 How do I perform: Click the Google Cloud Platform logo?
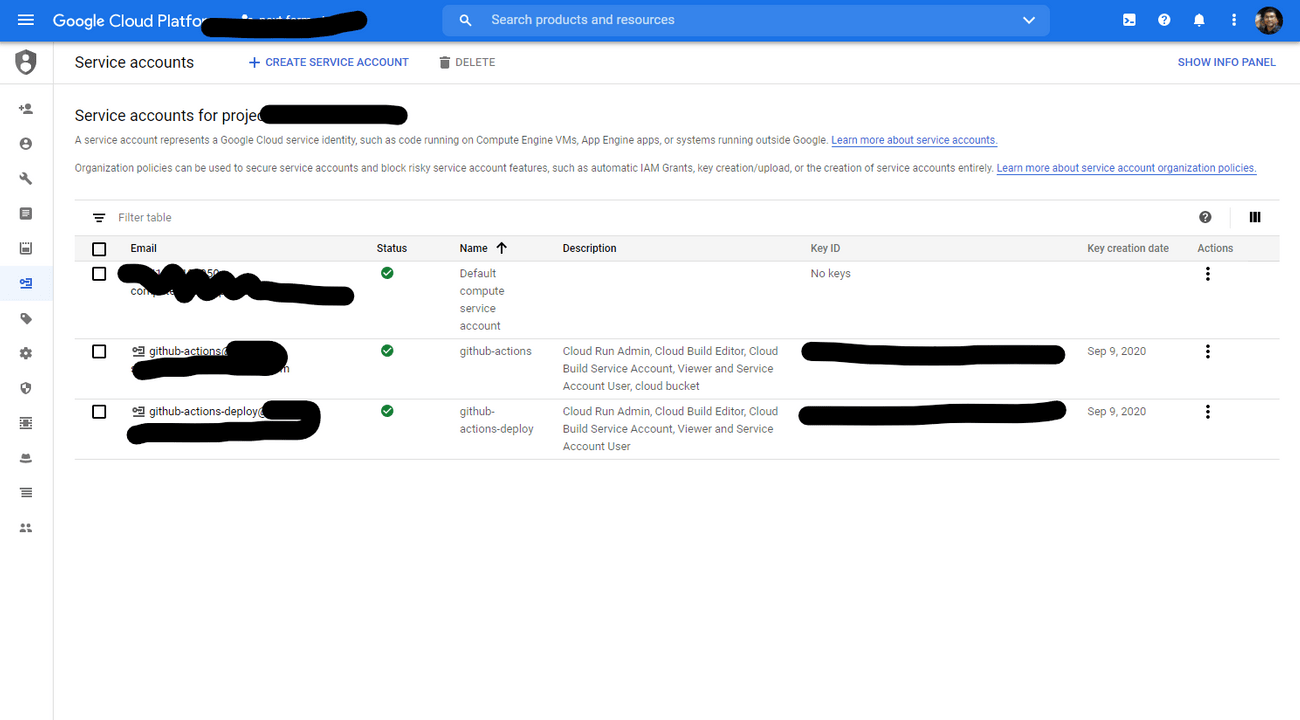coord(130,20)
